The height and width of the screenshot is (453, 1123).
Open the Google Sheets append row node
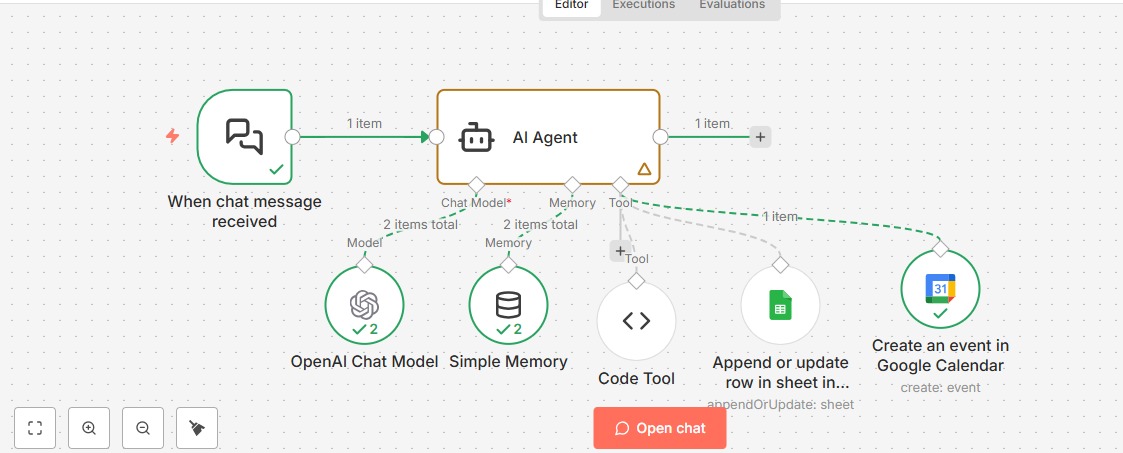coord(781,305)
